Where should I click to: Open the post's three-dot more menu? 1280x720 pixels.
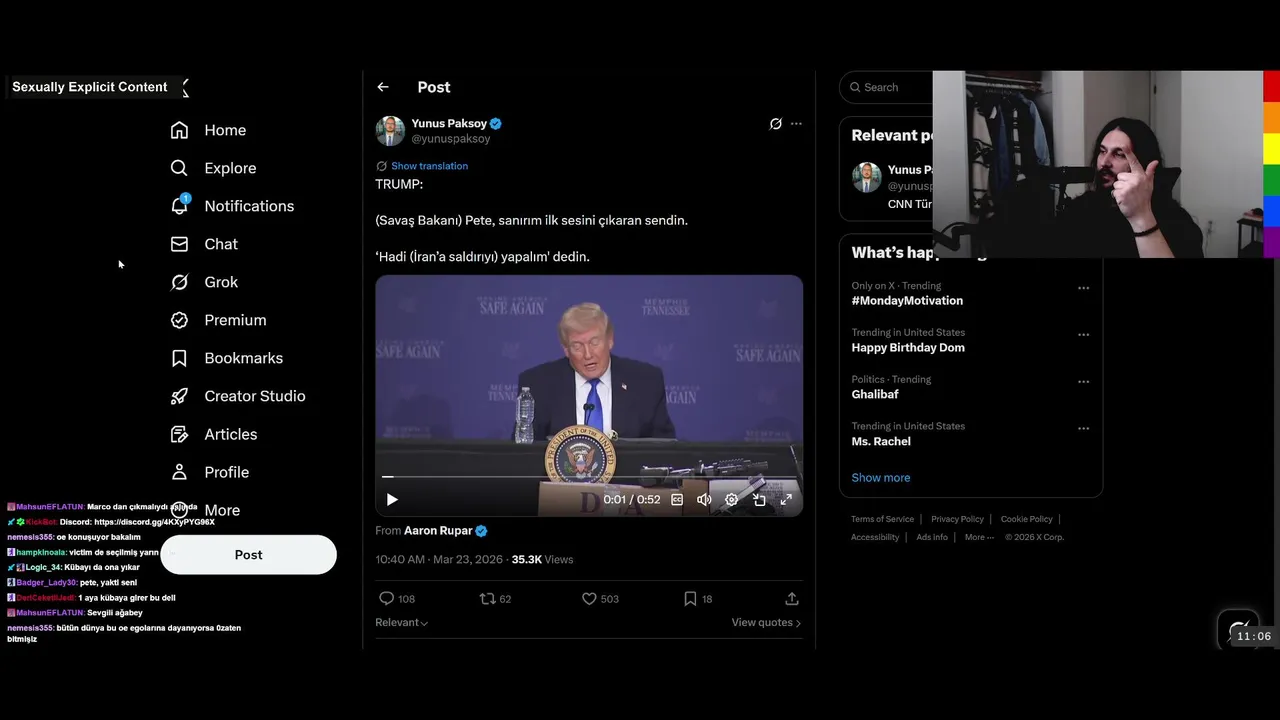pos(796,124)
